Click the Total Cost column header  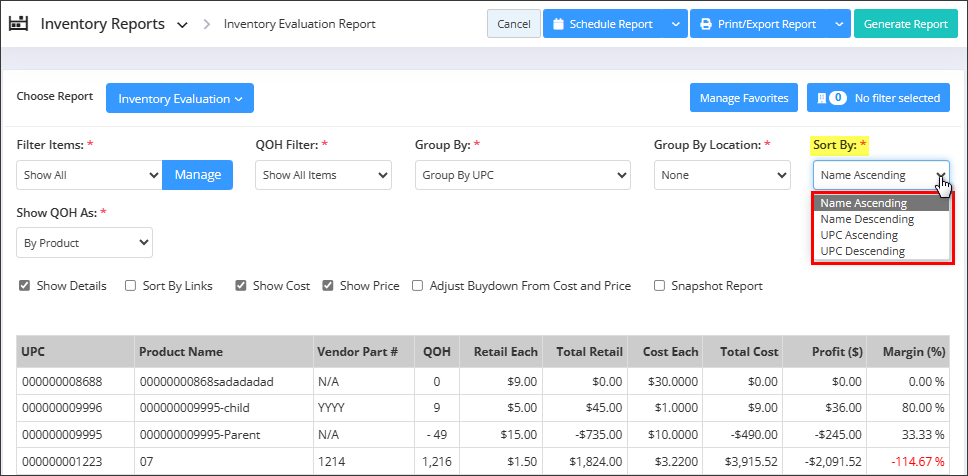click(743, 351)
